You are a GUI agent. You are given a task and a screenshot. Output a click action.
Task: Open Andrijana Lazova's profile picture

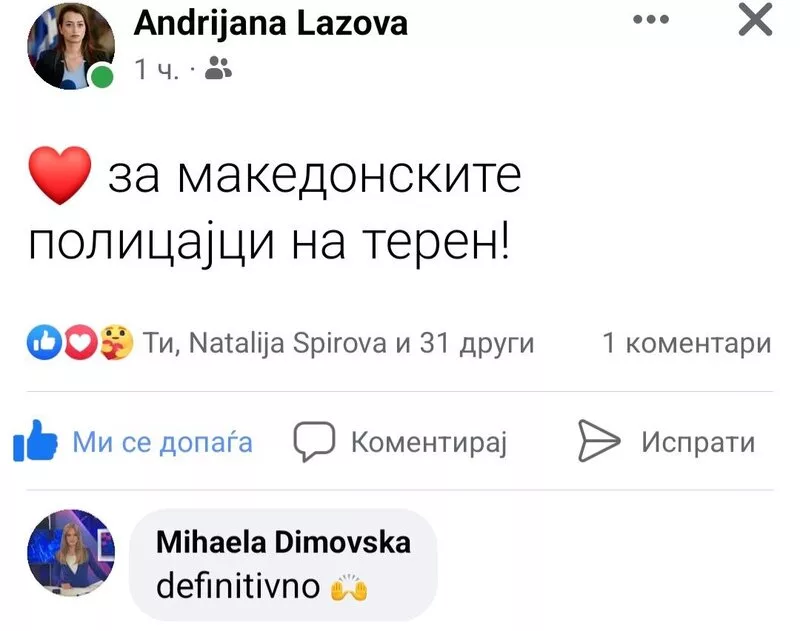tap(72, 45)
